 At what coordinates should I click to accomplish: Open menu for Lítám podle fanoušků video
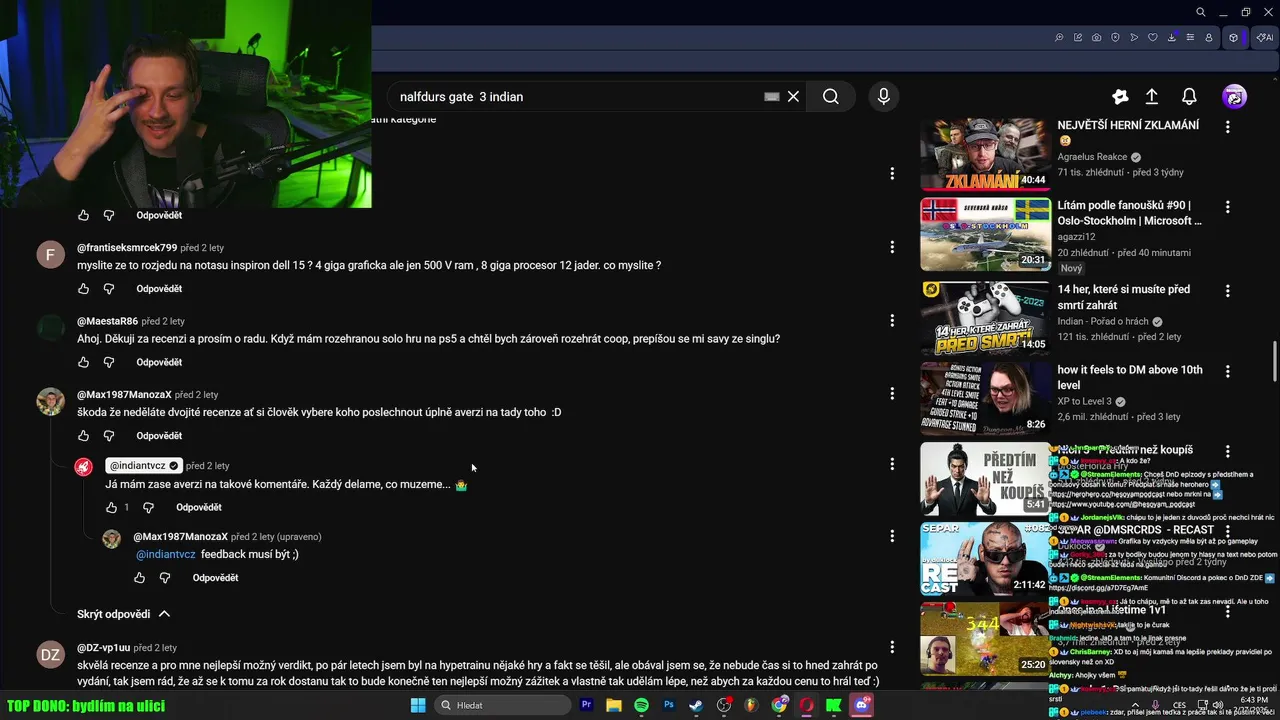coord(1228,207)
